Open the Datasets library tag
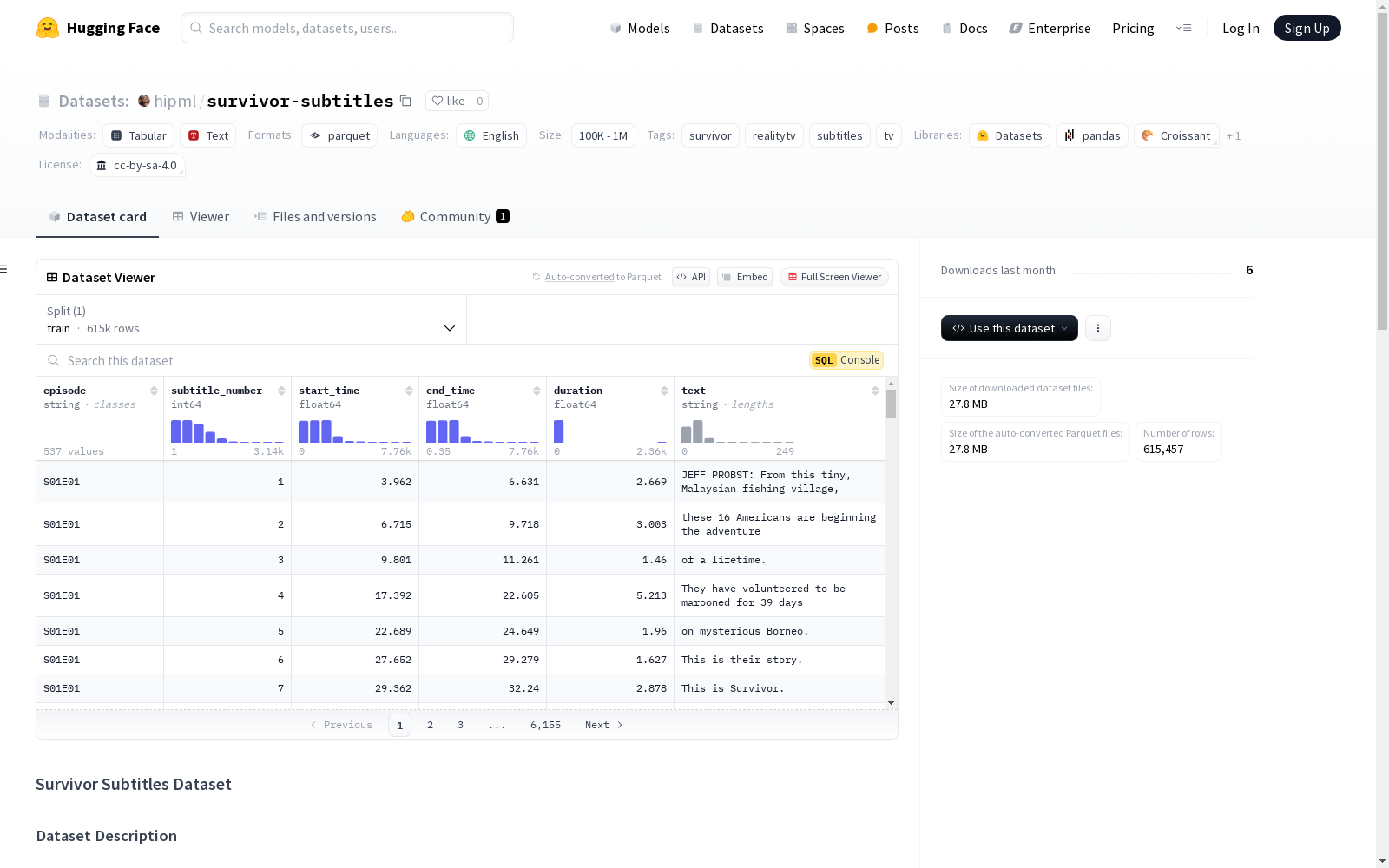The height and width of the screenshot is (868, 1389). coord(1010,135)
